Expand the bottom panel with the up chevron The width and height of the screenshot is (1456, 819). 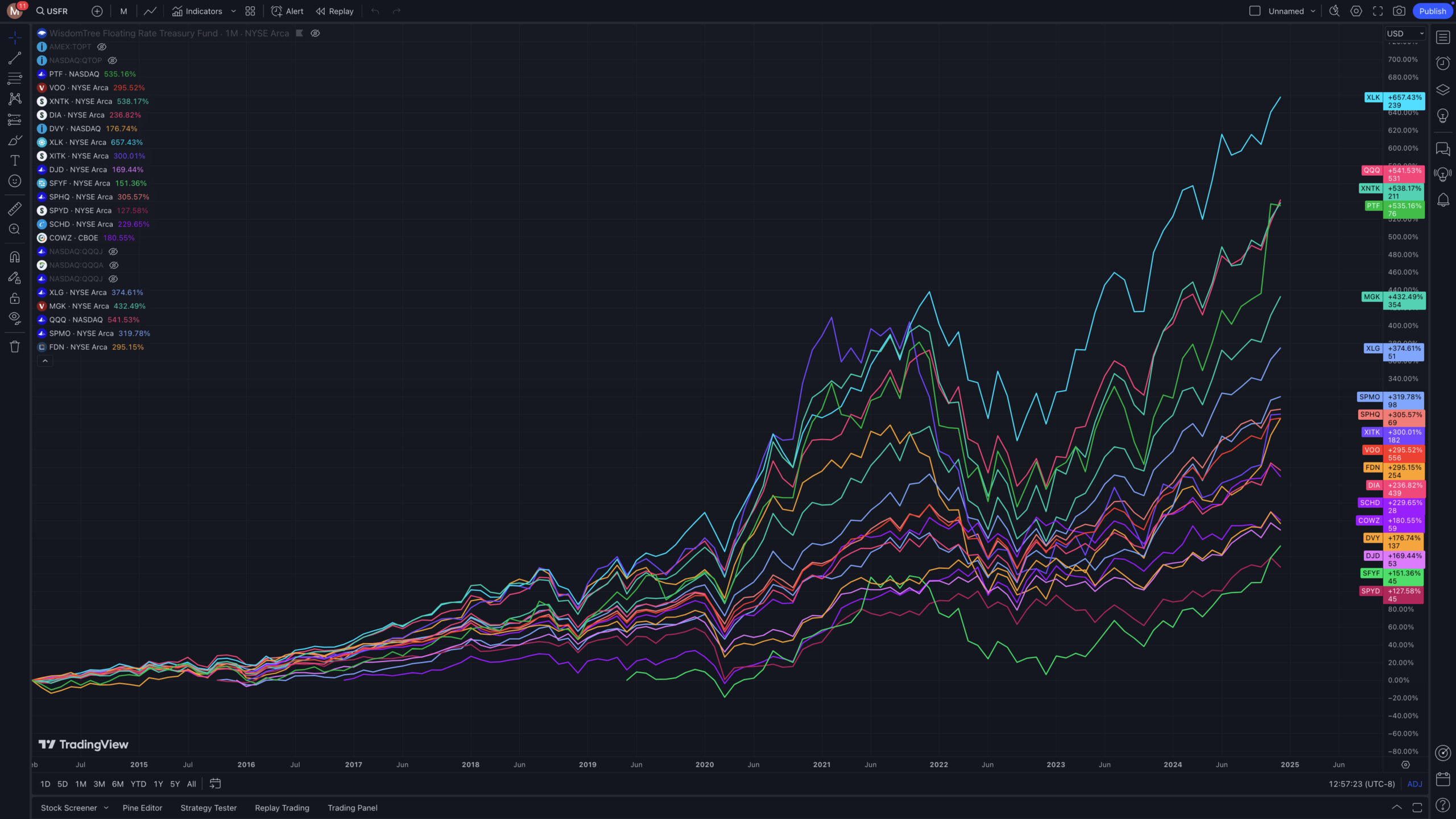coord(1397,808)
